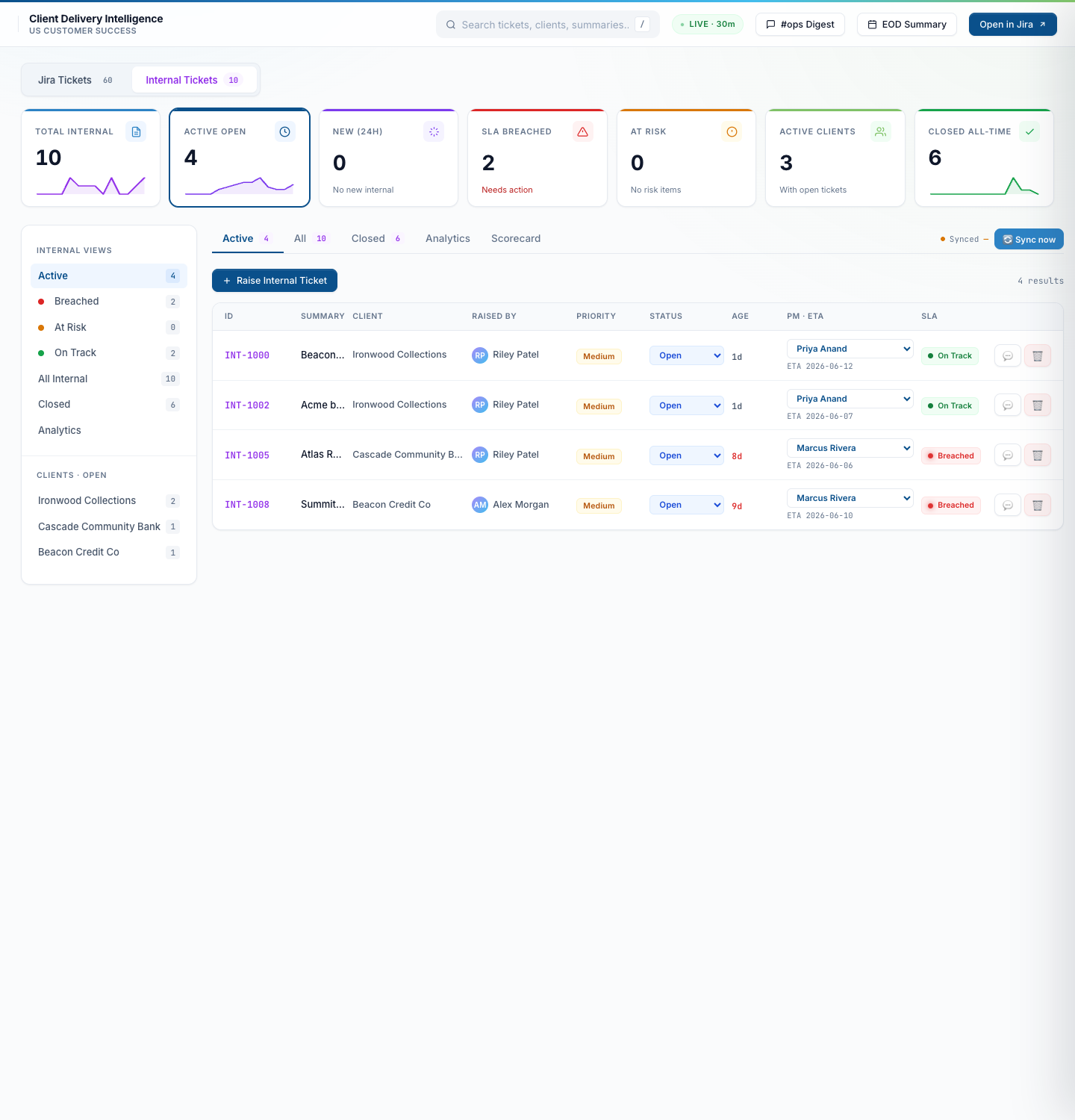Open status dropdown for INT-1000

pos(686,355)
